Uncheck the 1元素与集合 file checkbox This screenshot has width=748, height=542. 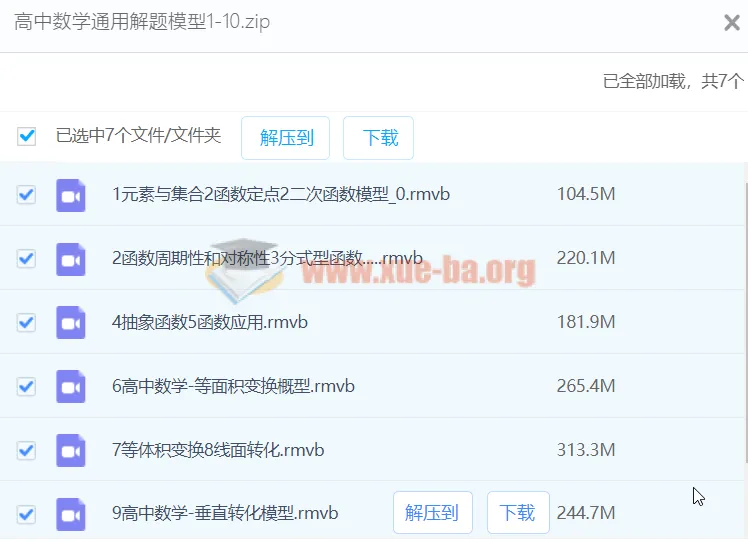pos(27,194)
